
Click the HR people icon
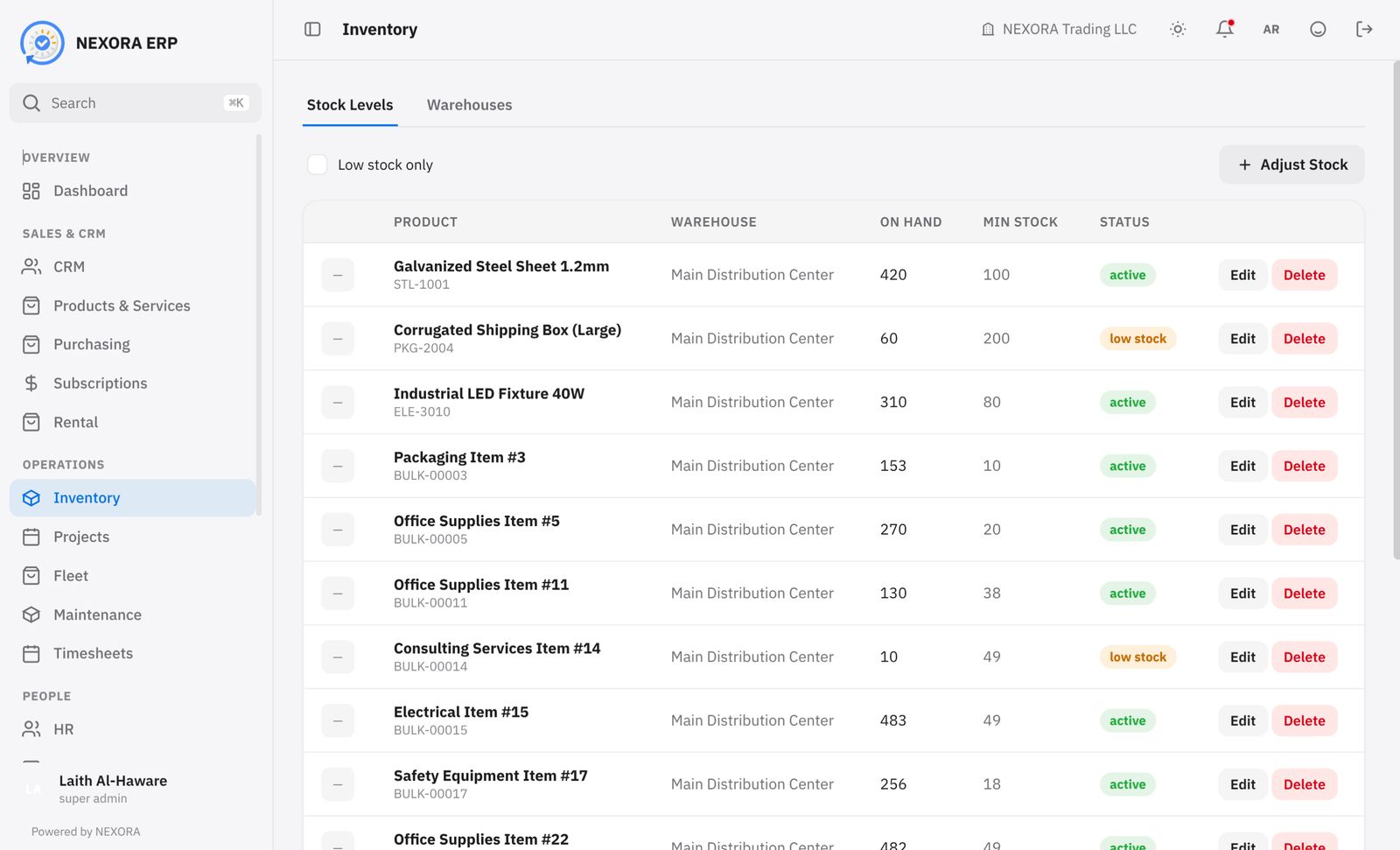[31, 729]
